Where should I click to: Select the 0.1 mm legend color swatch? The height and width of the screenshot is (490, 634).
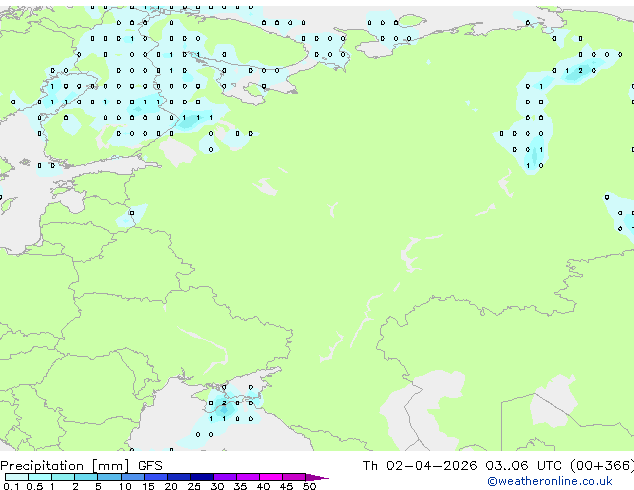(17, 477)
